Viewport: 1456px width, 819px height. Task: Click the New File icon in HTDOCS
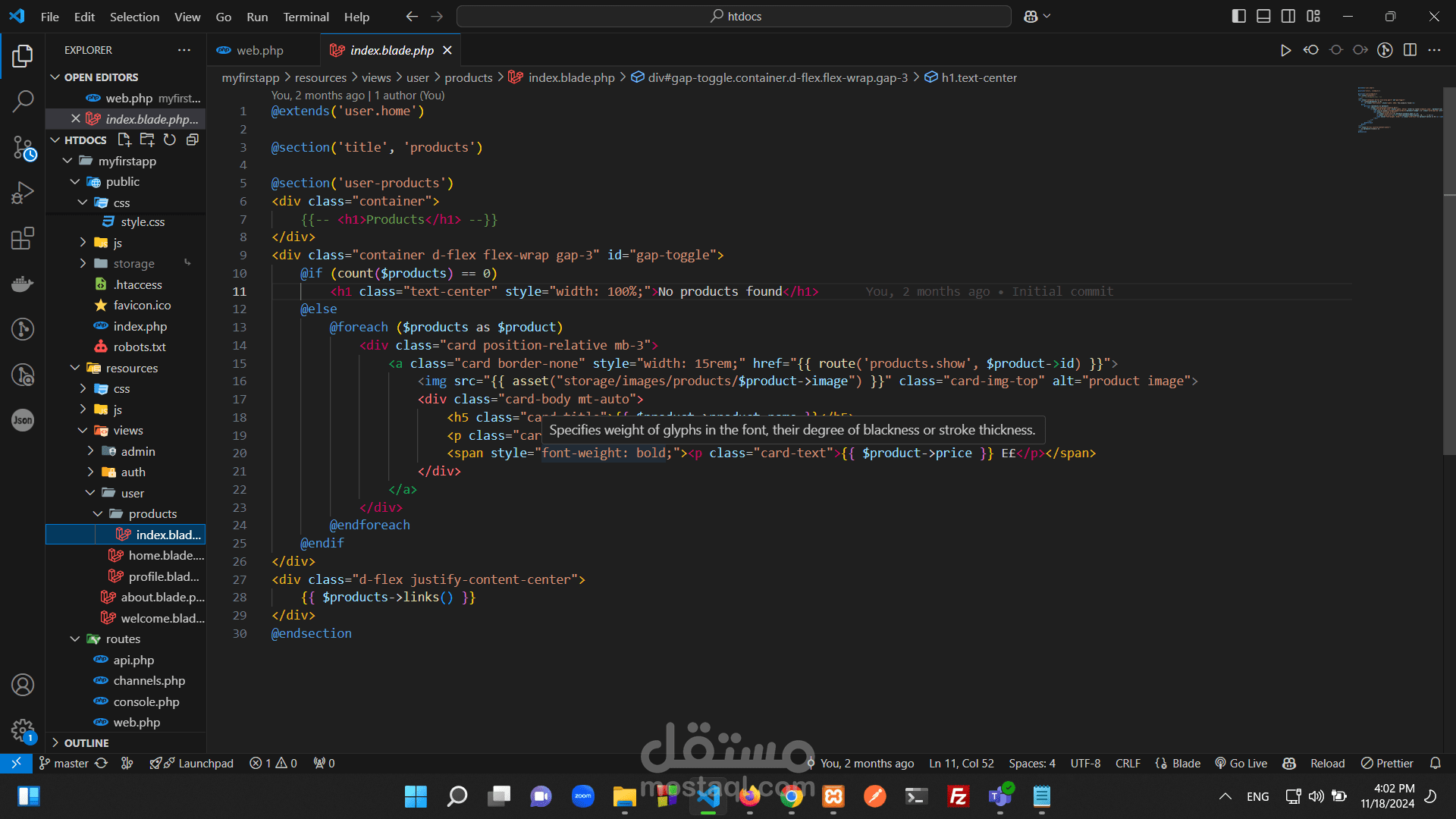(124, 140)
